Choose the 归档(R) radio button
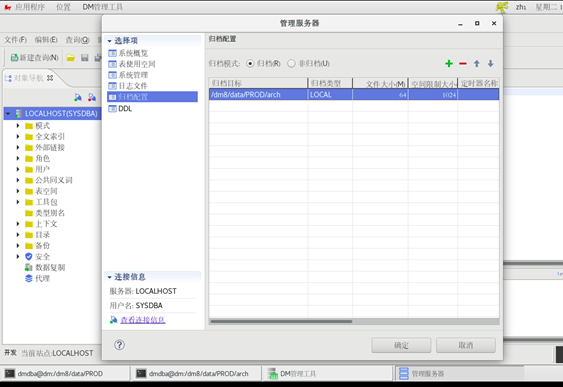Viewport: 563px width, 387px height. tap(250, 64)
